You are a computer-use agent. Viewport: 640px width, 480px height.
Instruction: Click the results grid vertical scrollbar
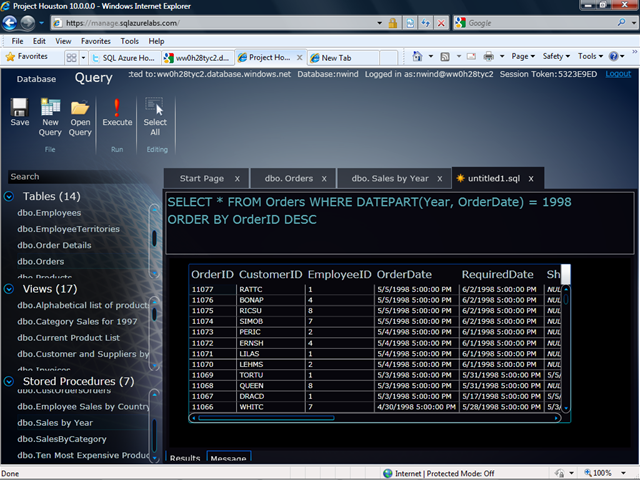coord(566,348)
